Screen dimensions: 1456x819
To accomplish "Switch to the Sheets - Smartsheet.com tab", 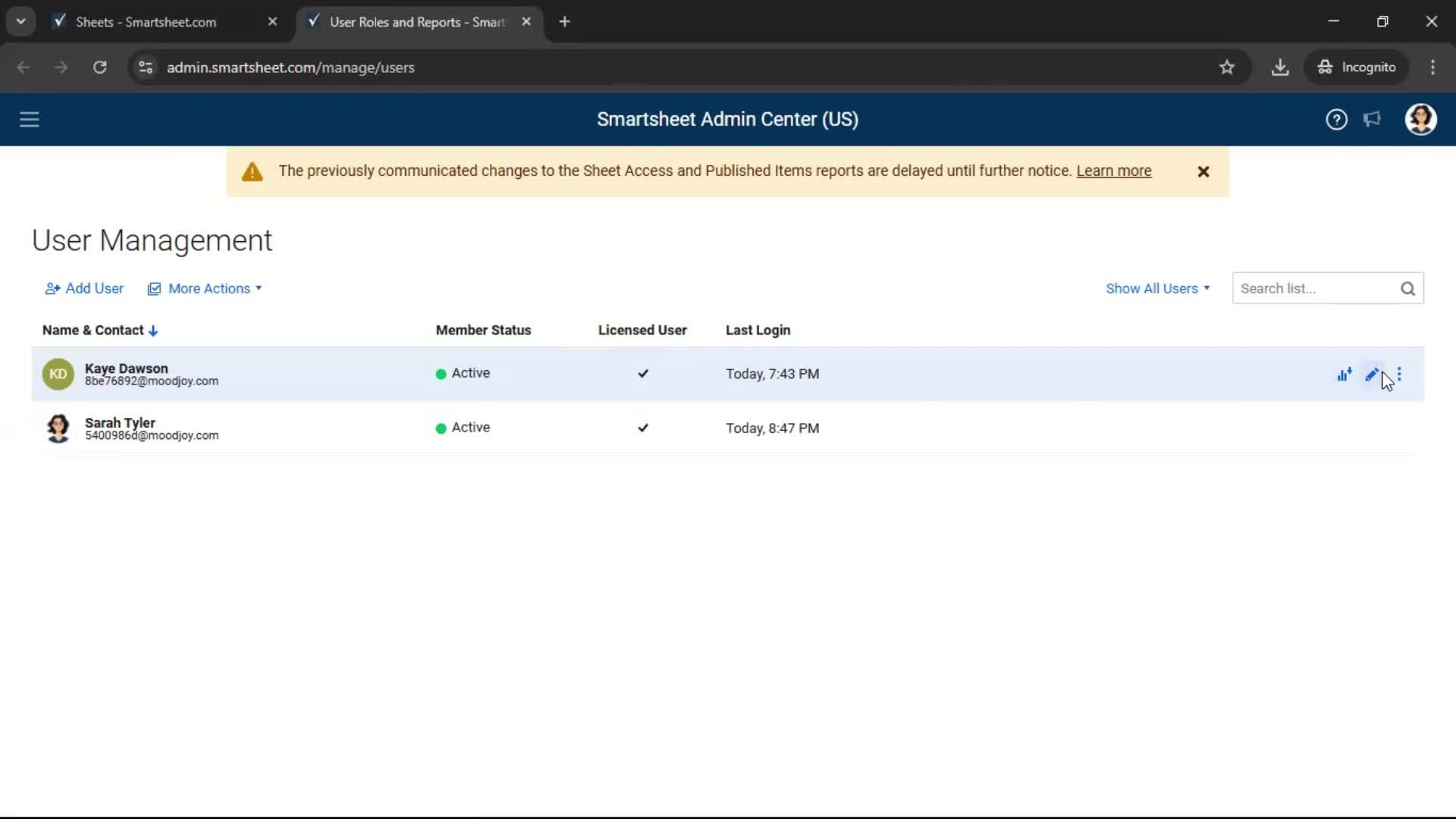I will pos(146,22).
